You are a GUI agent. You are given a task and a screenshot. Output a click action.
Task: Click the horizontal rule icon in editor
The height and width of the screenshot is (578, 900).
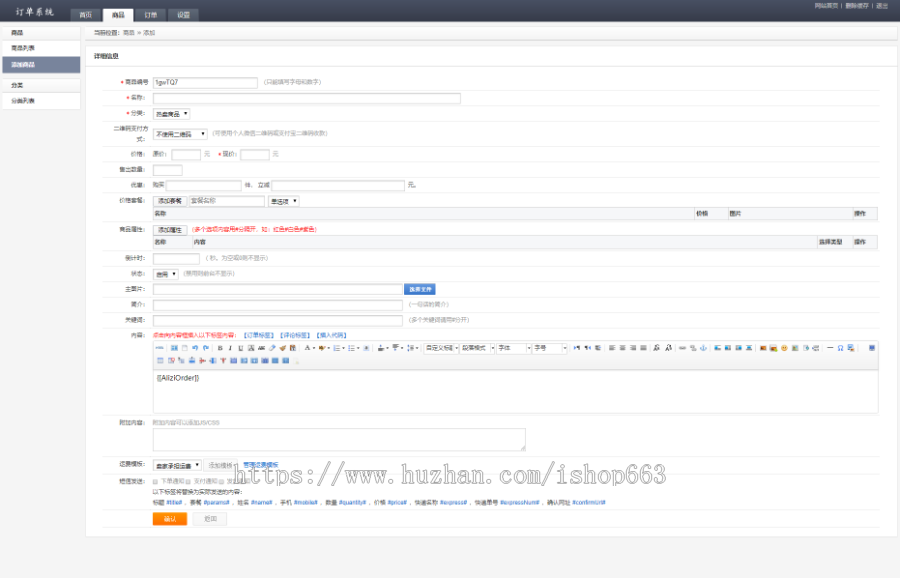point(830,348)
